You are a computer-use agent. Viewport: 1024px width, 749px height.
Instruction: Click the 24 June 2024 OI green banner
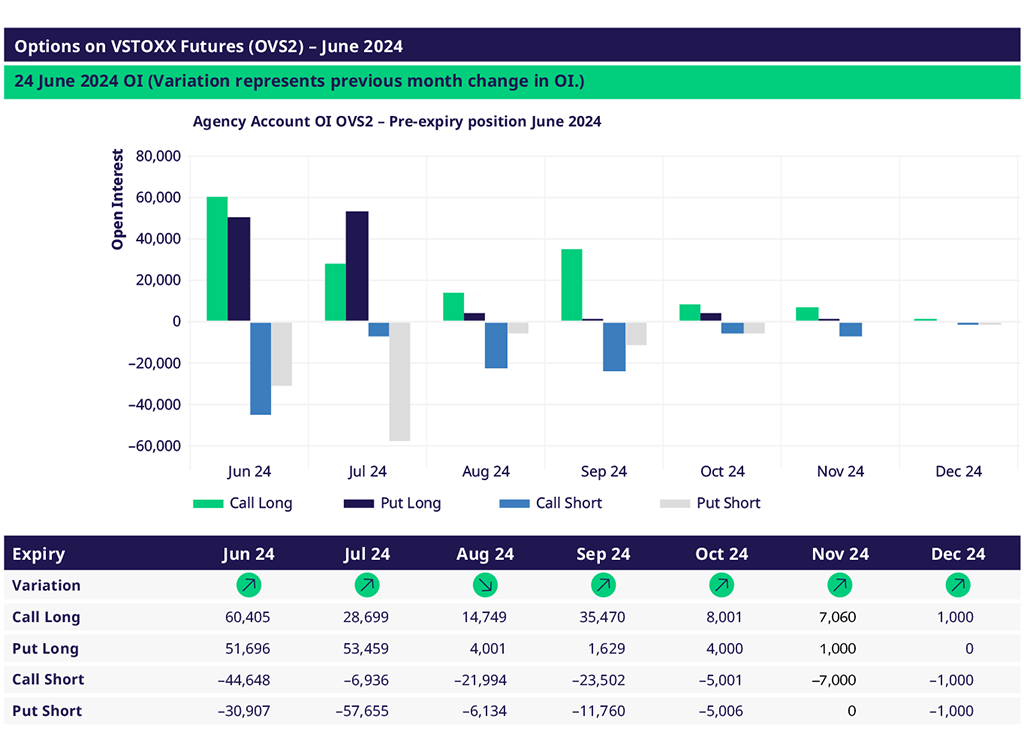click(300, 81)
